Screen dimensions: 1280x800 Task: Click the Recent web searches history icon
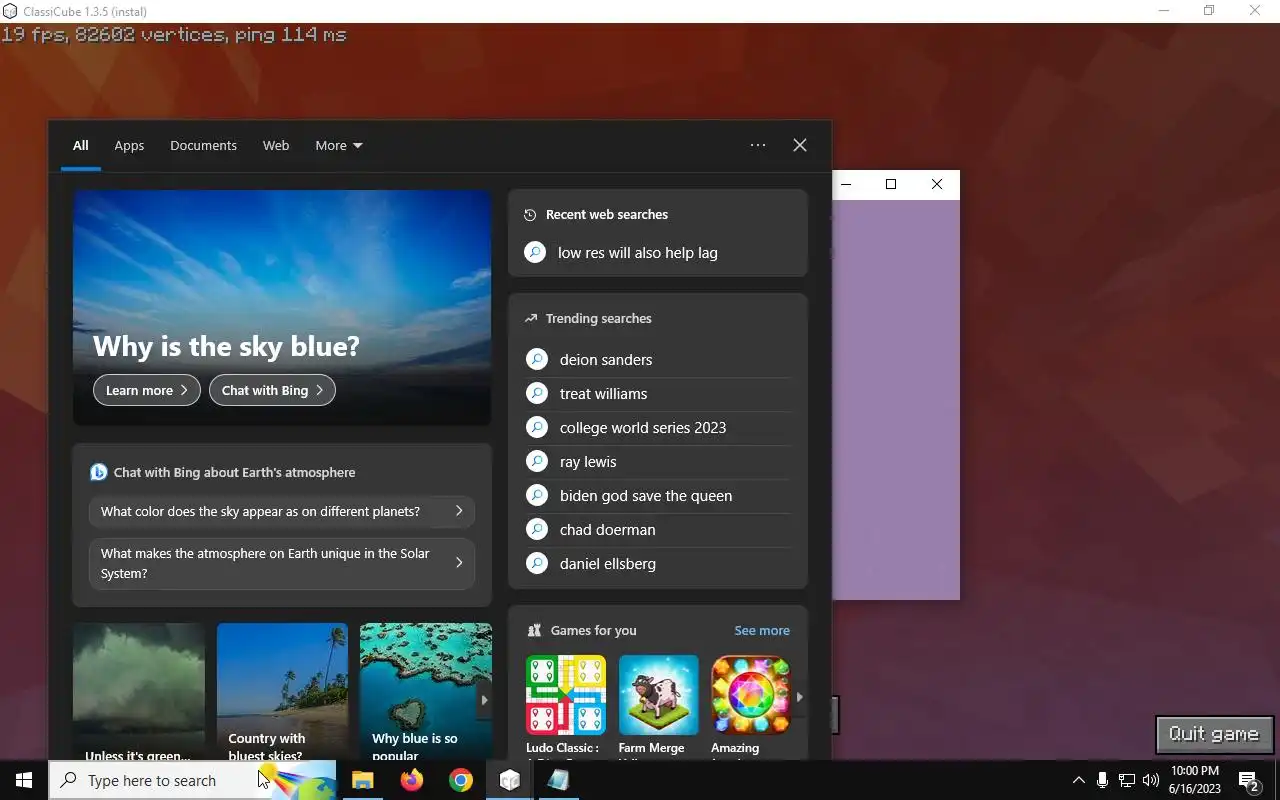(x=531, y=215)
